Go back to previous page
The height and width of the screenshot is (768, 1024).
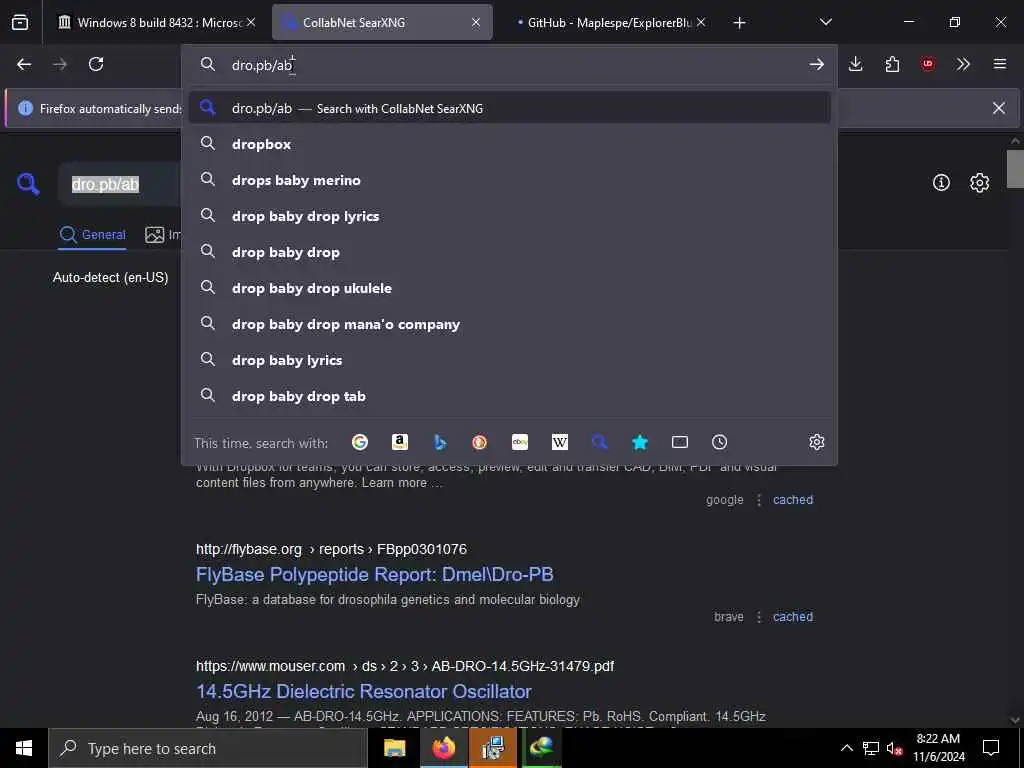click(24, 64)
